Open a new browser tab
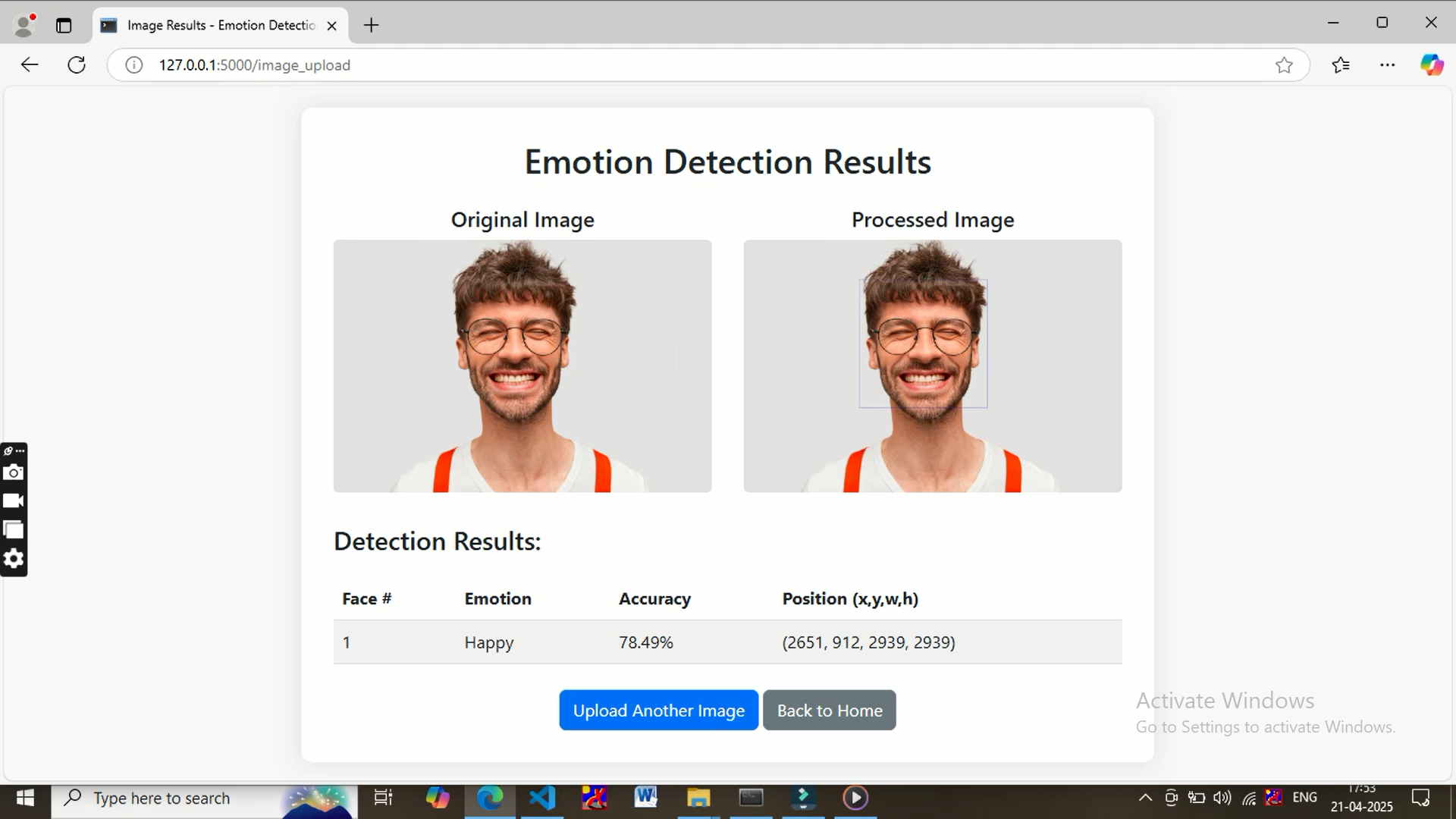This screenshot has width=1456, height=819. (371, 26)
